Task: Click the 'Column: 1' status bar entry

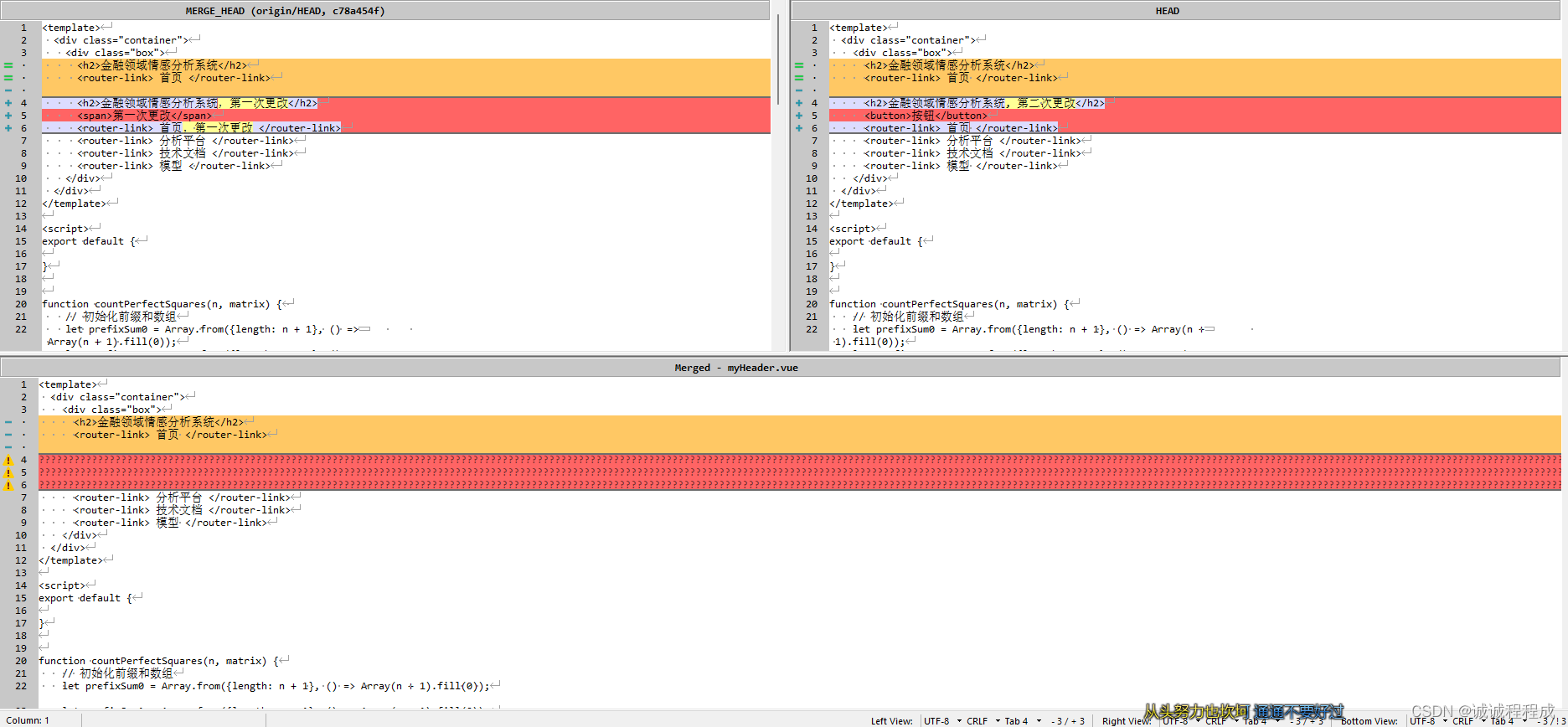Action: [x=28, y=720]
